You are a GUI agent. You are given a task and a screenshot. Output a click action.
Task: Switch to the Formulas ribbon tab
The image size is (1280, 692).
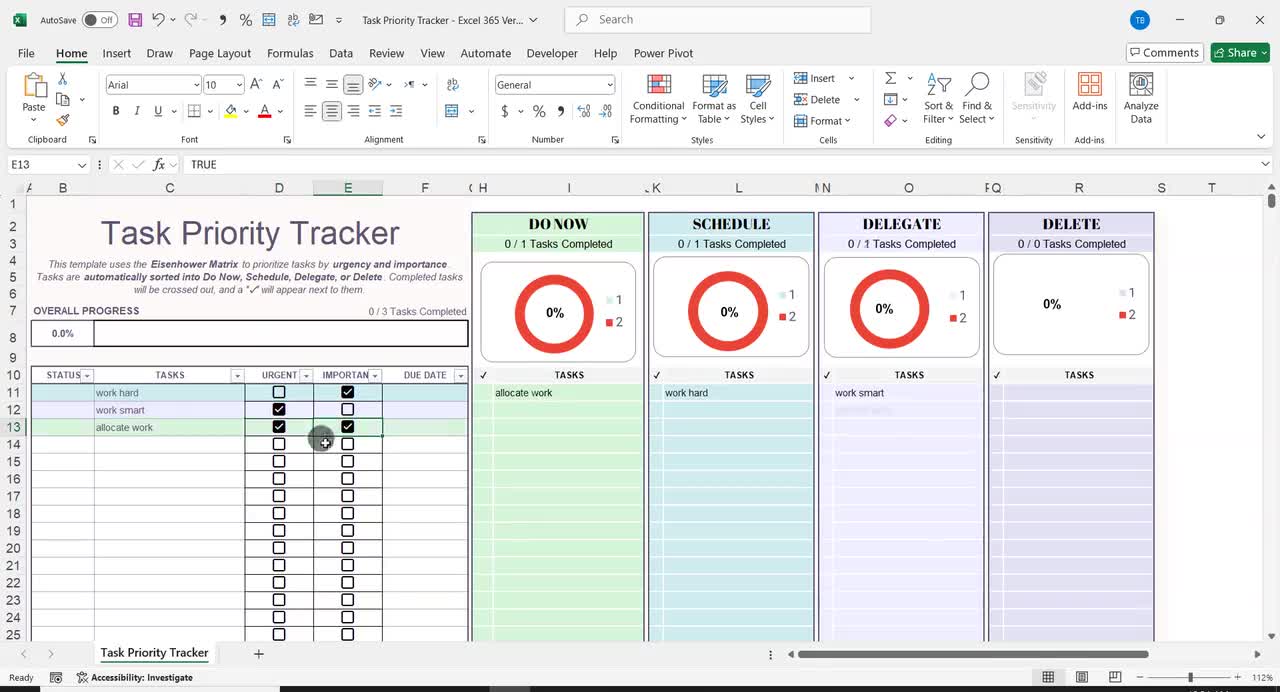(290, 53)
